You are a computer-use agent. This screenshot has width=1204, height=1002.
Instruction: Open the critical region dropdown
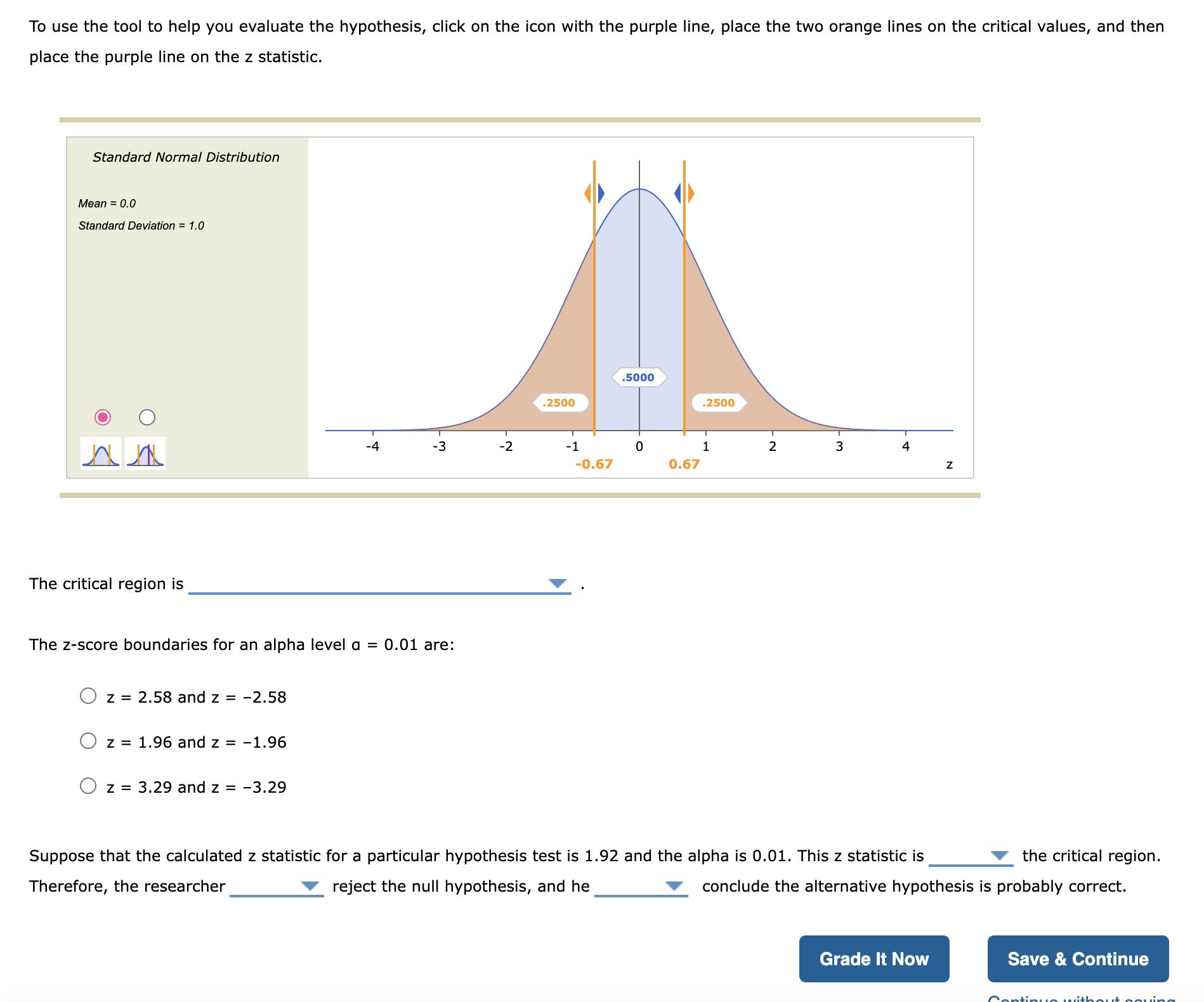click(379, 583)
